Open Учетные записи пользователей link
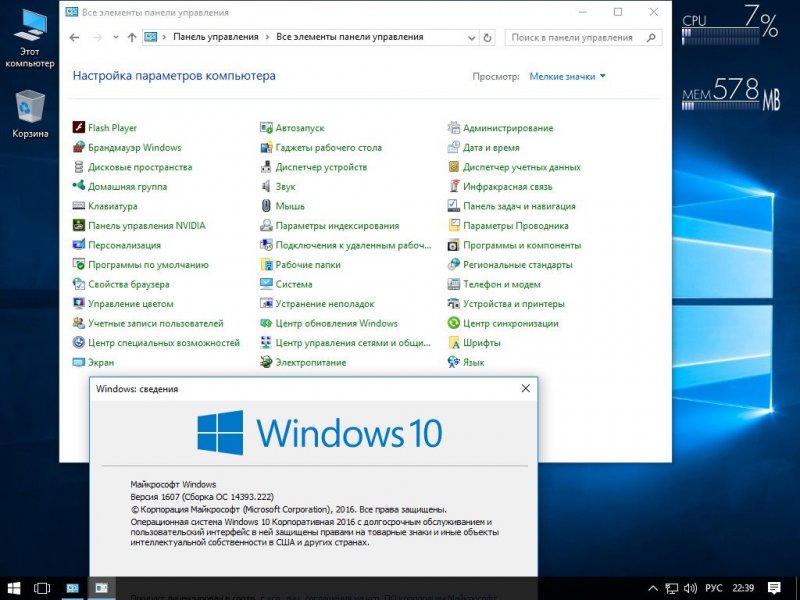This screenshot has width=800, height=600. 156,323
